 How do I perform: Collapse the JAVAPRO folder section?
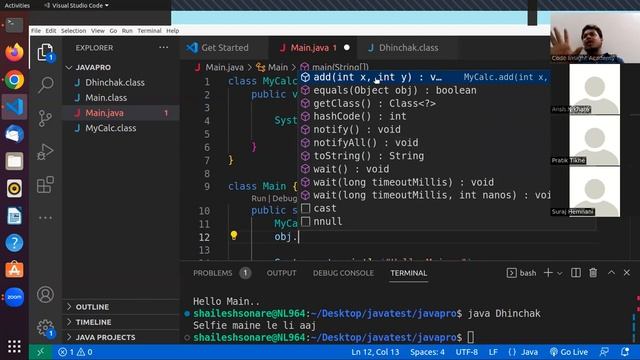pyautogui.click(x=93, y=67)
